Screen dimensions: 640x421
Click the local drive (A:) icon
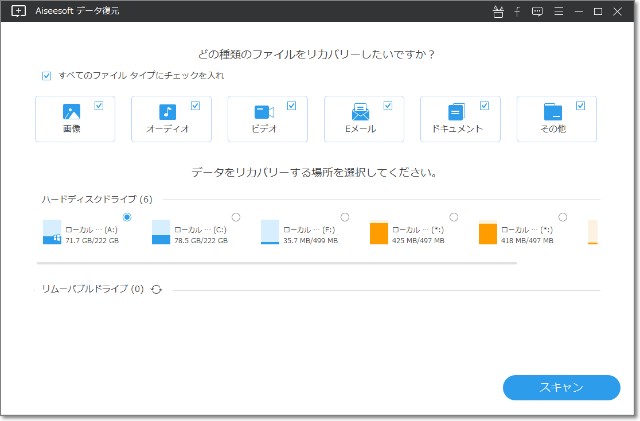(52, 234)
